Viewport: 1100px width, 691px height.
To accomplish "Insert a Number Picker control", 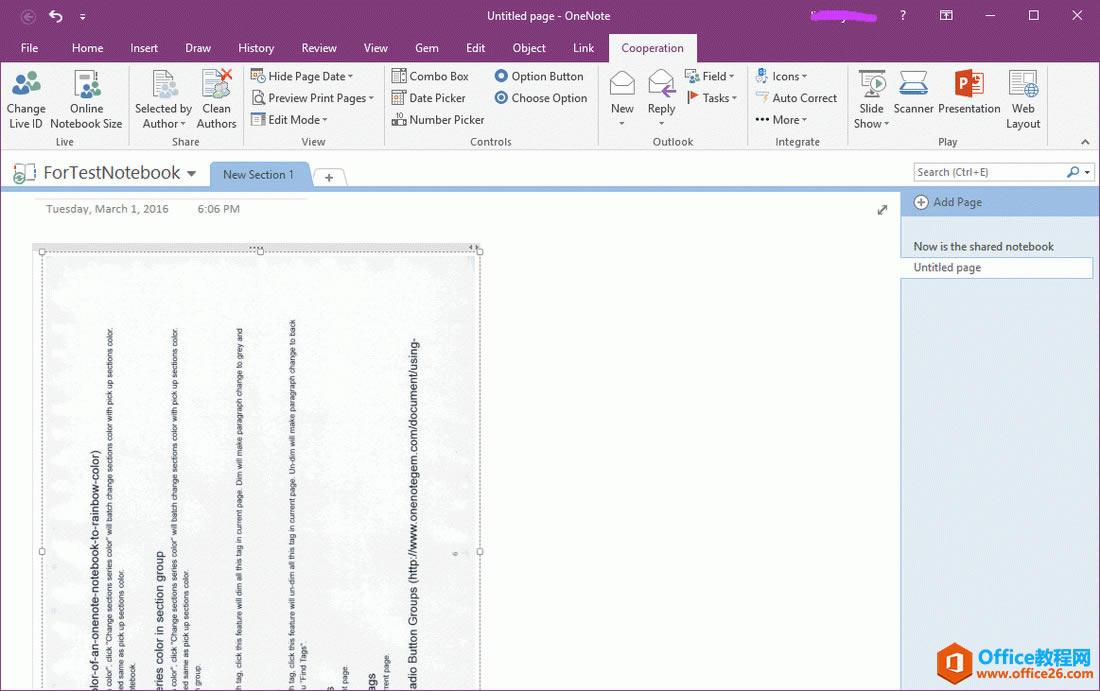I will pyautogui.click(x=438, y=120).
